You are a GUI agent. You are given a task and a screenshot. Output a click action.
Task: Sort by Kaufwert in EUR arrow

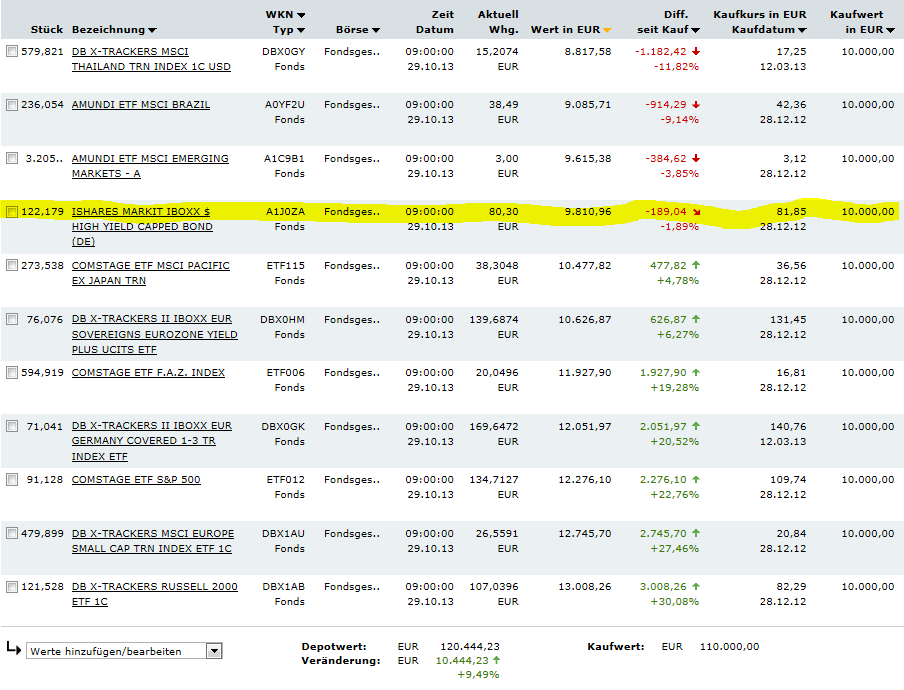coord(890,31)
